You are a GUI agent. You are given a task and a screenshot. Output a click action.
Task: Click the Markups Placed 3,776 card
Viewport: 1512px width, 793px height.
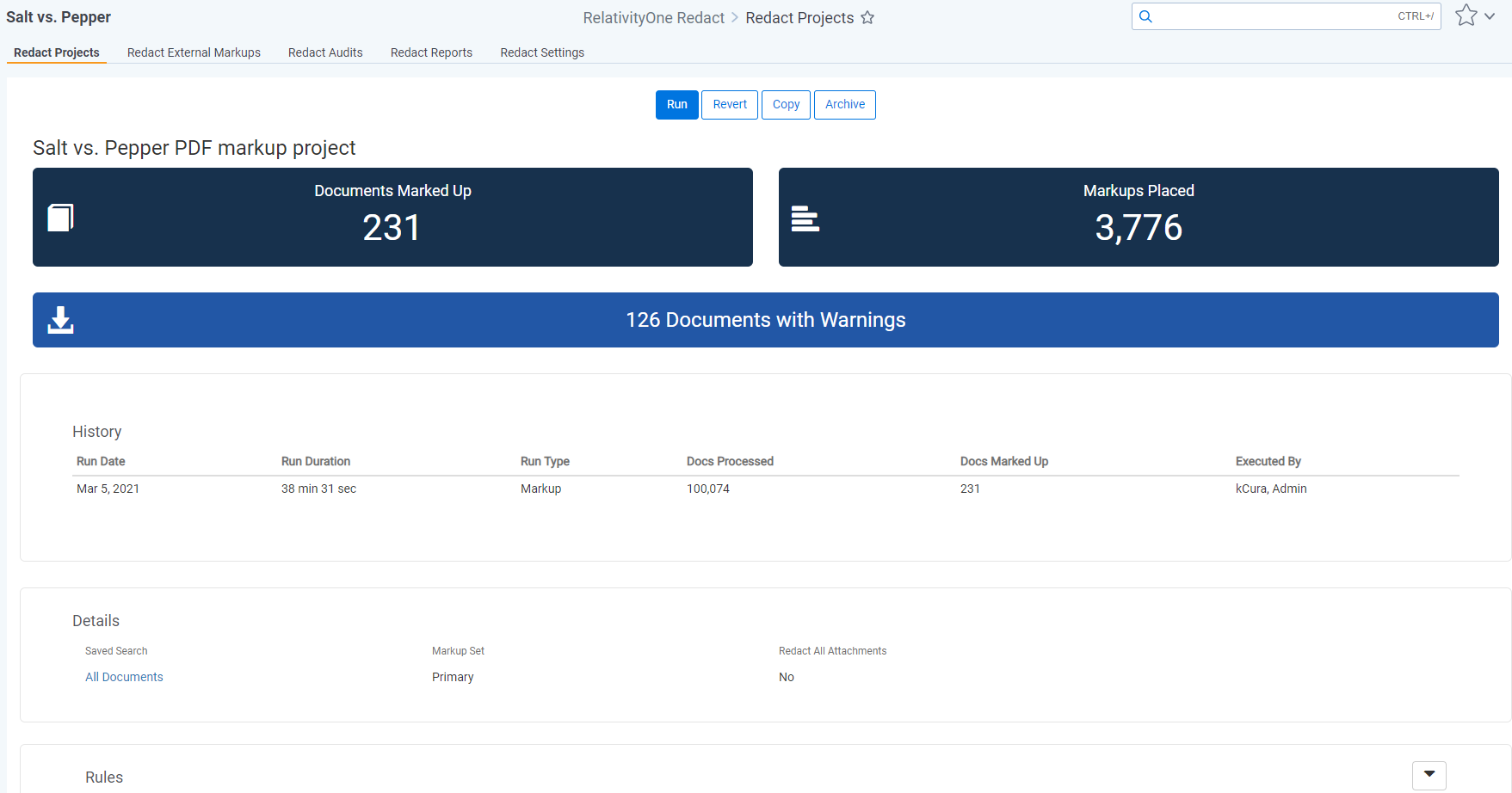1139,217
